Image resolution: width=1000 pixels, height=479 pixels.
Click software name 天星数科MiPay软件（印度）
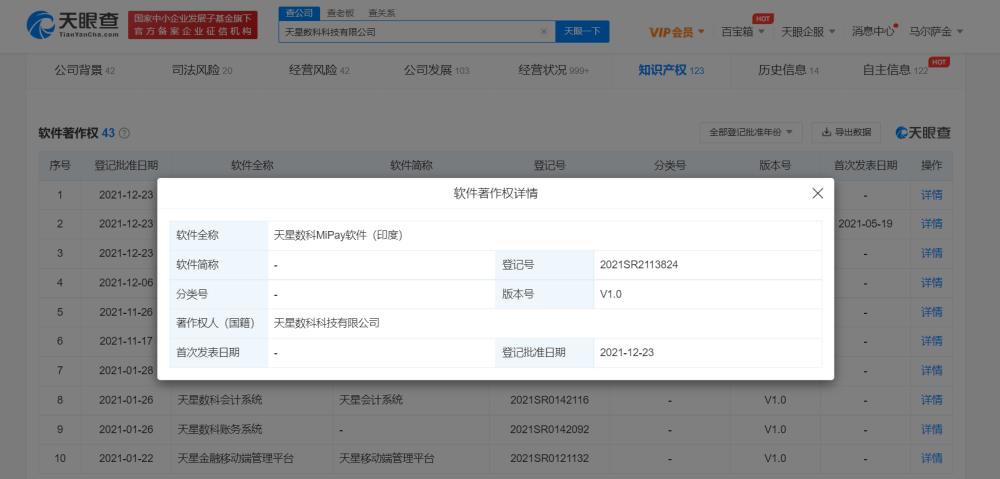pos(339,235)
